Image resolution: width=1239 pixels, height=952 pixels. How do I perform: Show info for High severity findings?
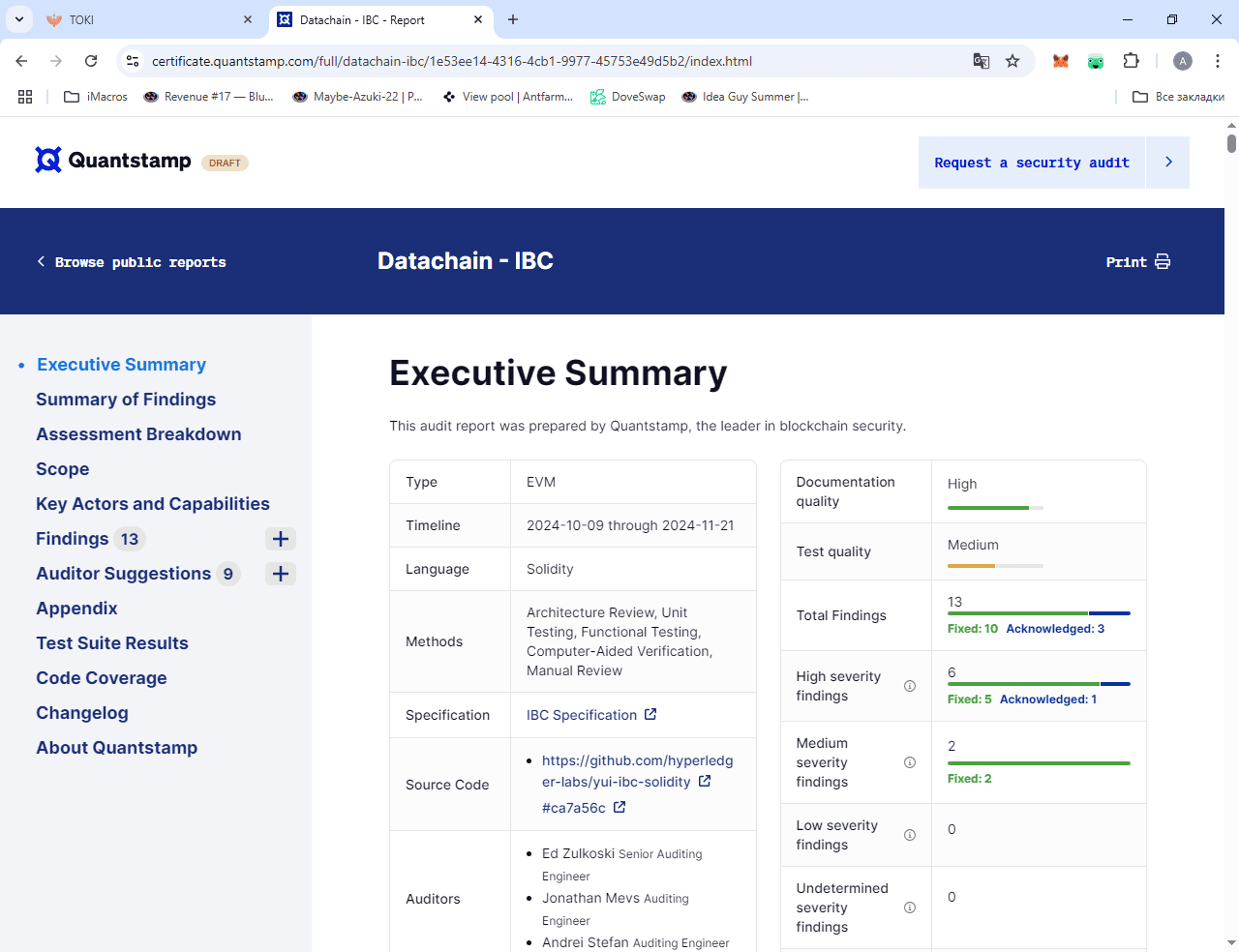pos(910,686)
